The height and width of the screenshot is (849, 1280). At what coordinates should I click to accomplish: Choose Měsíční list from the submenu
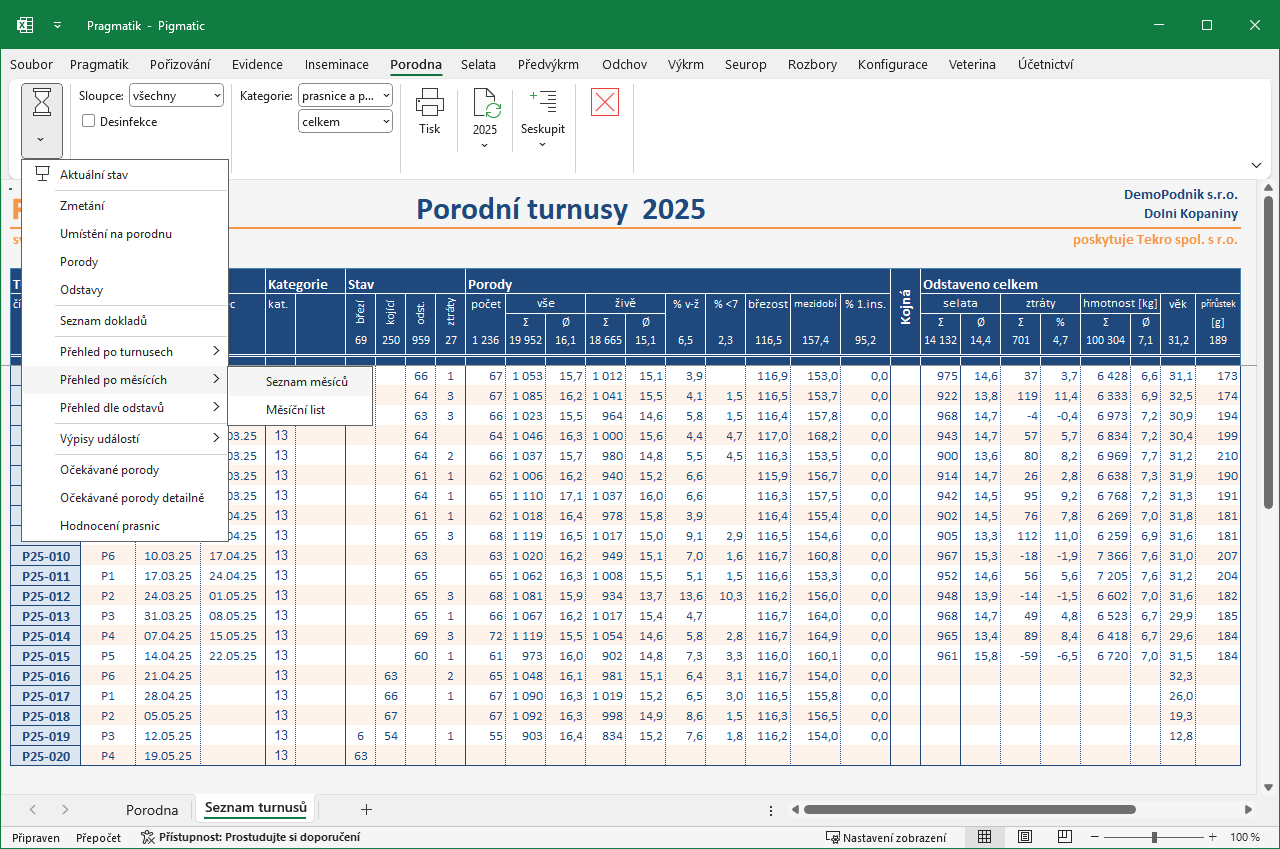click(300, 410)
